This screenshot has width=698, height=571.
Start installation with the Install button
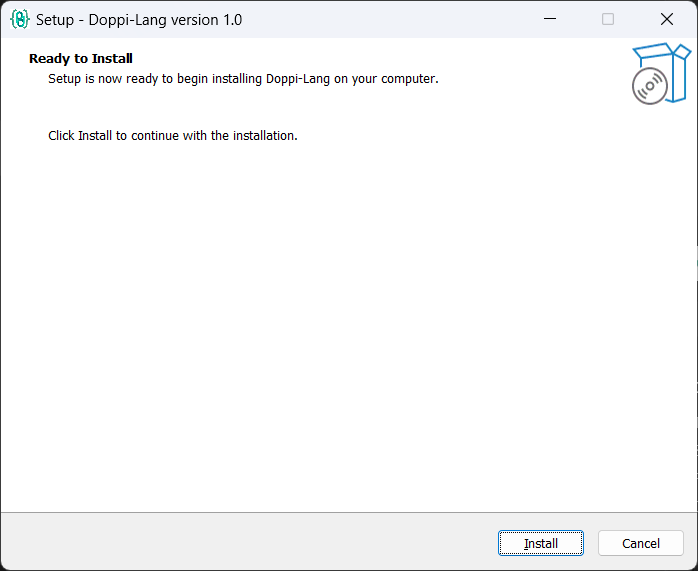(540, 543)
